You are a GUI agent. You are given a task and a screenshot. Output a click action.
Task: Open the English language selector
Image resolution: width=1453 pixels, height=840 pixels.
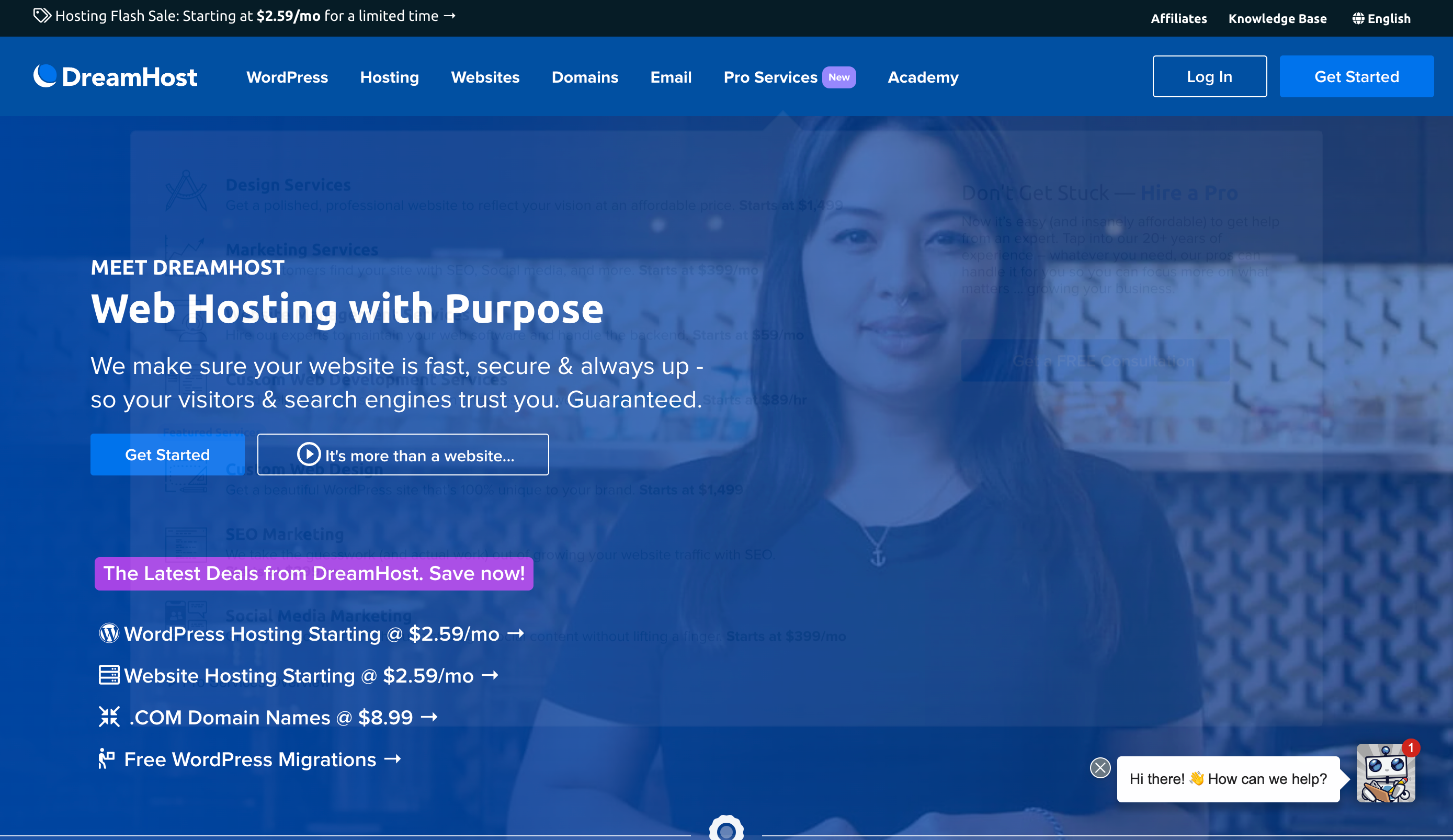click(1381, 18)
